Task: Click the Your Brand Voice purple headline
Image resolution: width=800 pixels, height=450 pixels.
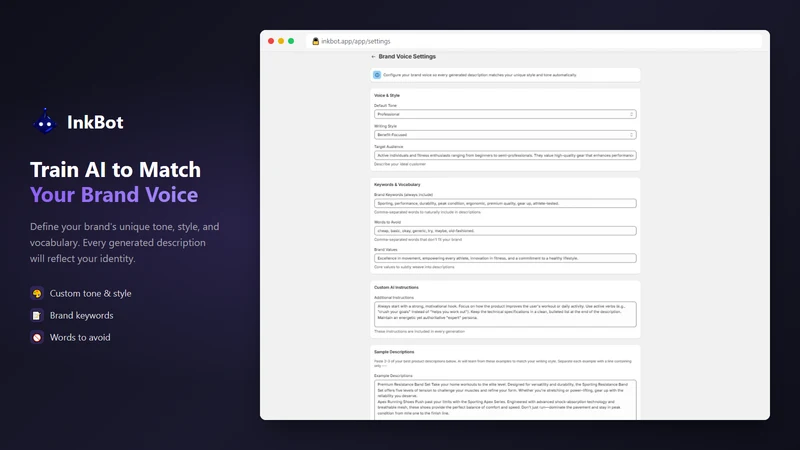Action: (114, 195)
